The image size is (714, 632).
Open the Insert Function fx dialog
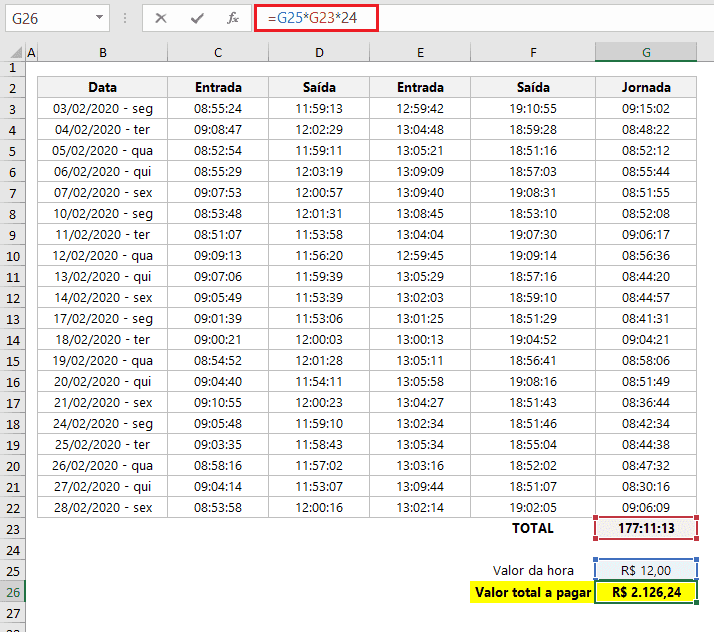(233, 18)
